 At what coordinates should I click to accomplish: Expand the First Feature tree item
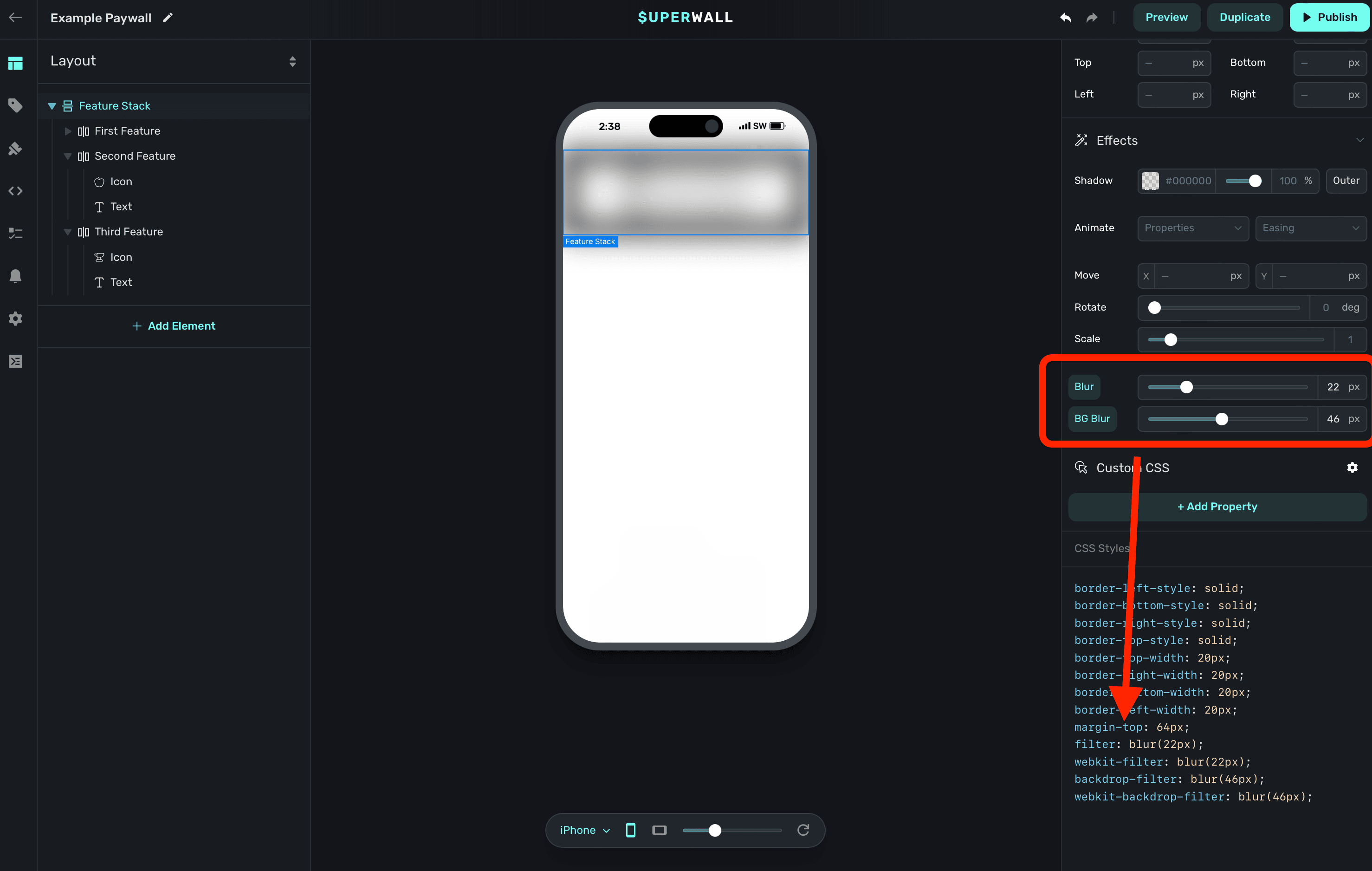click(x=68, y=131)
